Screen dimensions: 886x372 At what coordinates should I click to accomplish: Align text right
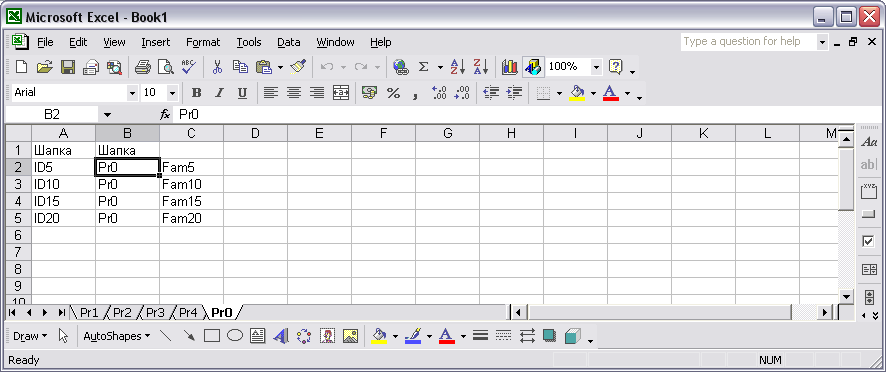tap(318, 93)
